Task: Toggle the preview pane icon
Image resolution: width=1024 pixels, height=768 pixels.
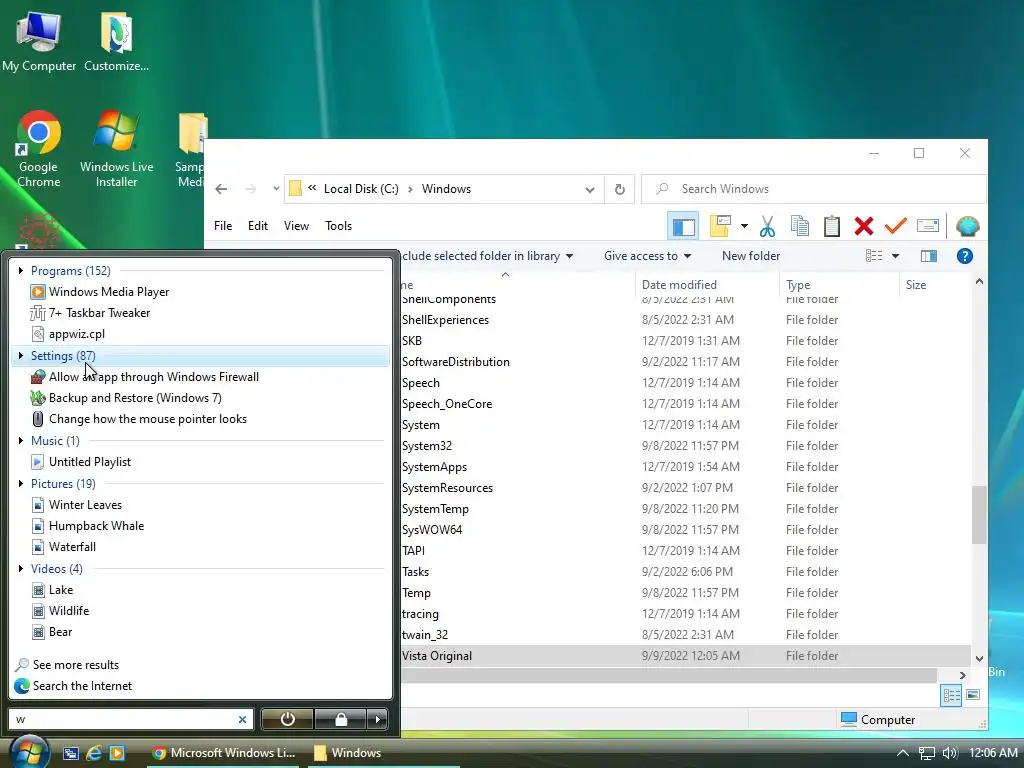Action: click(929, 256)
